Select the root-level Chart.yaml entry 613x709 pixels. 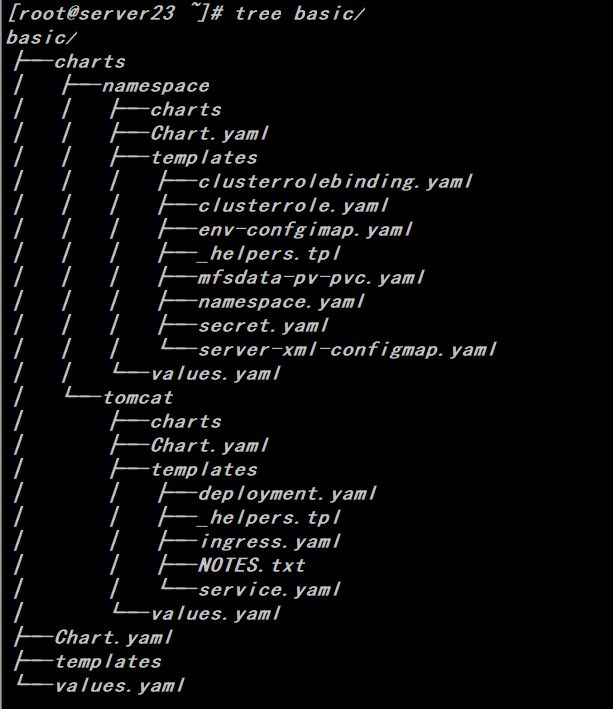click(113, 638)
